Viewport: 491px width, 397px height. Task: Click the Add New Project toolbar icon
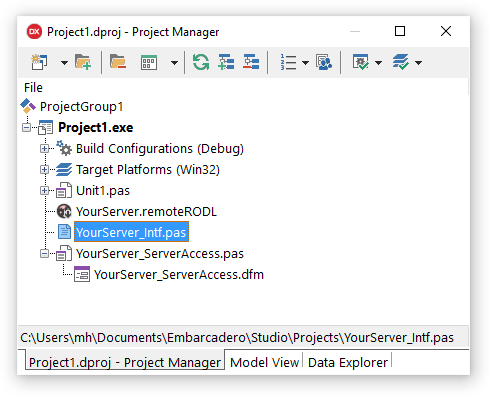tap(39, 62)
